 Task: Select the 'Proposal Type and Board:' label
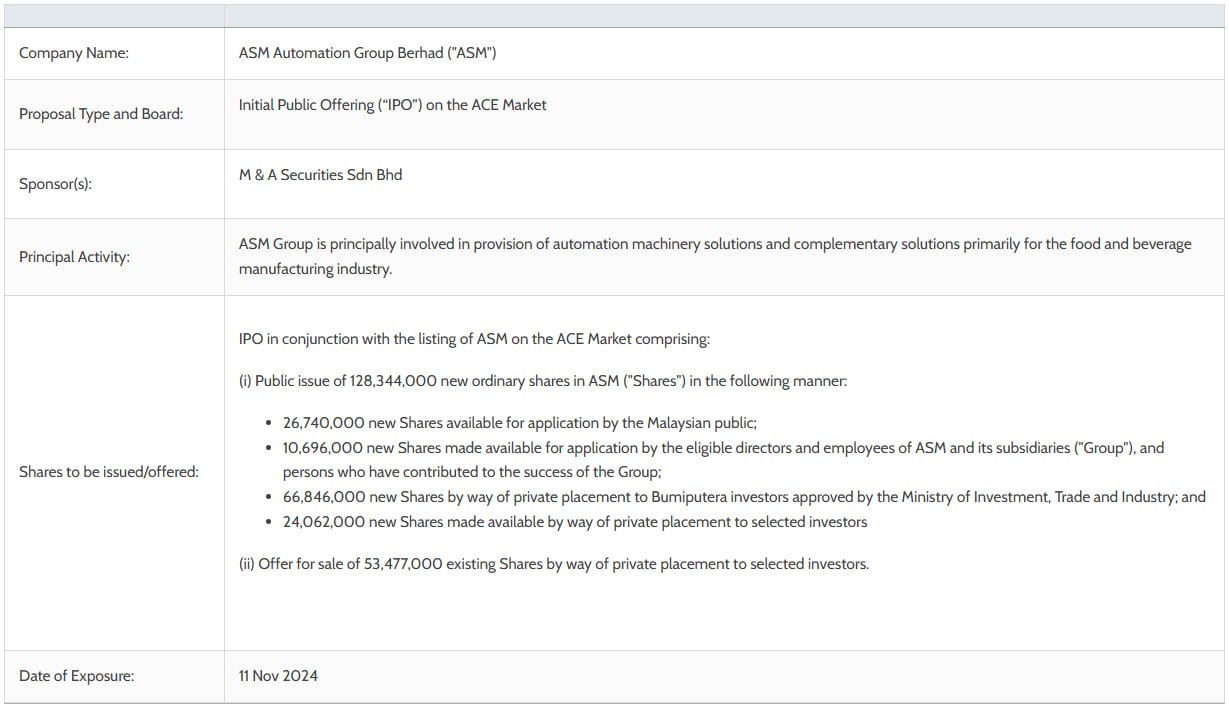(x=101, y=114)
